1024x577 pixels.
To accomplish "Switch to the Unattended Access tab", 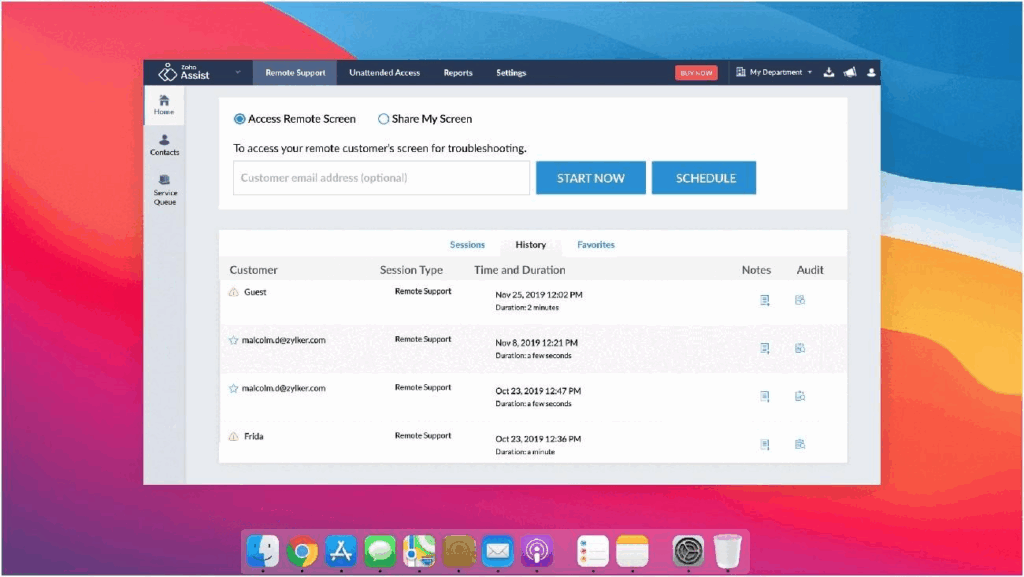I will 384,73.
